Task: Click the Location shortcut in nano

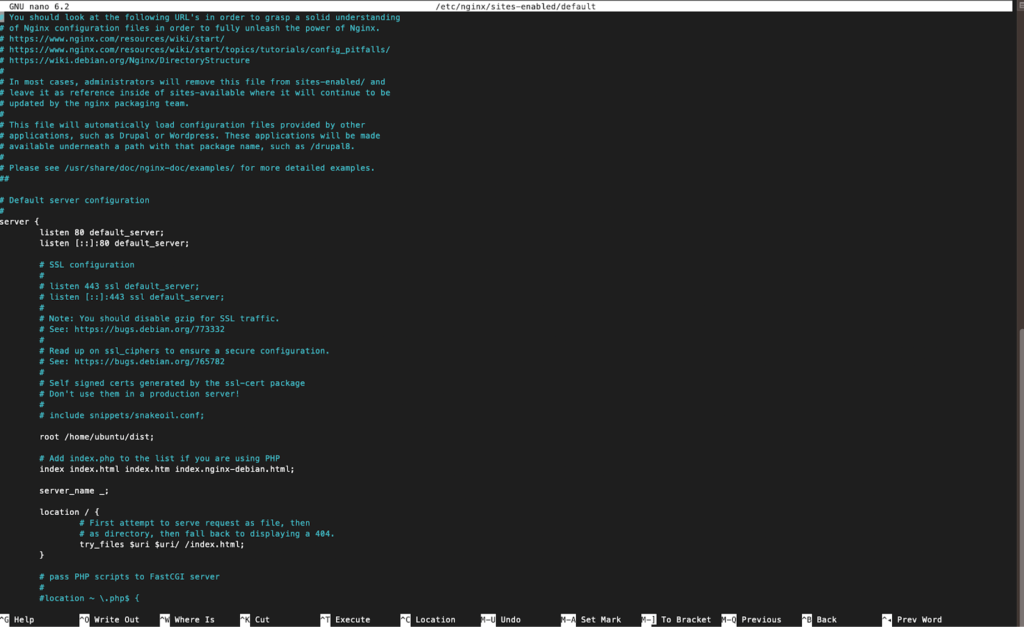Action: (x=434, y=619)
